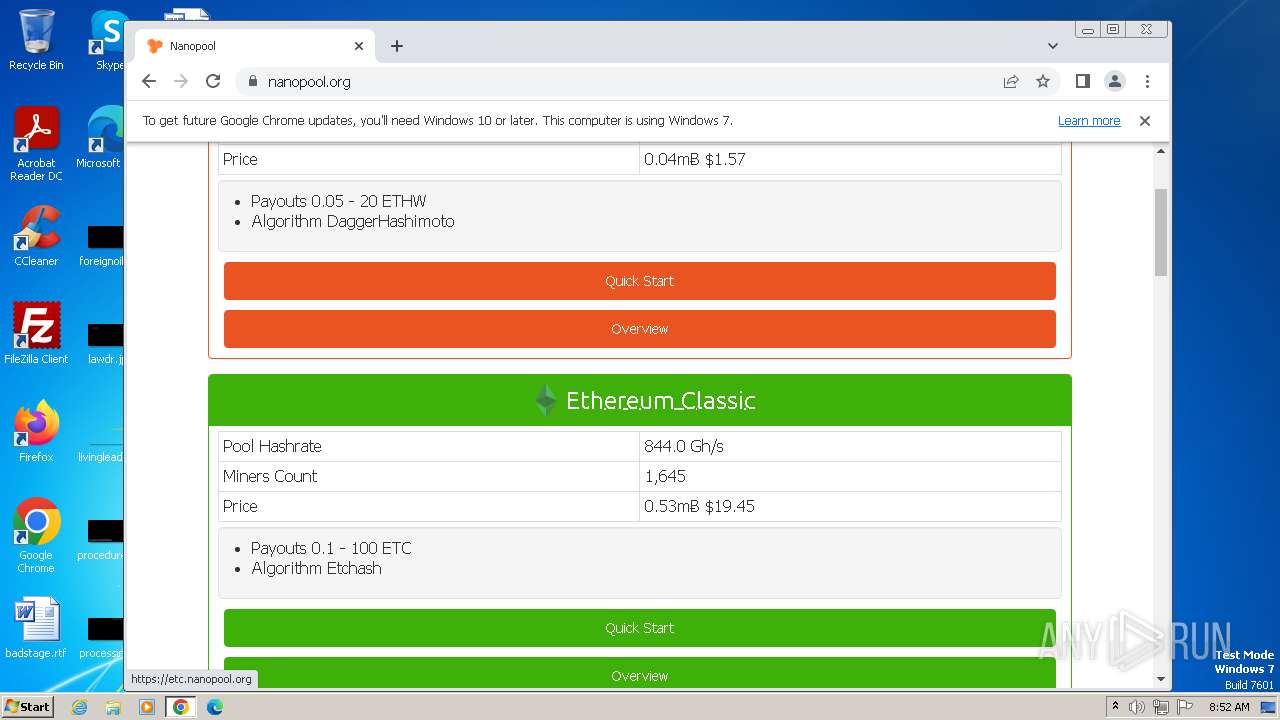Dismiss the Chrome update notification bar

click(1145, 121)
